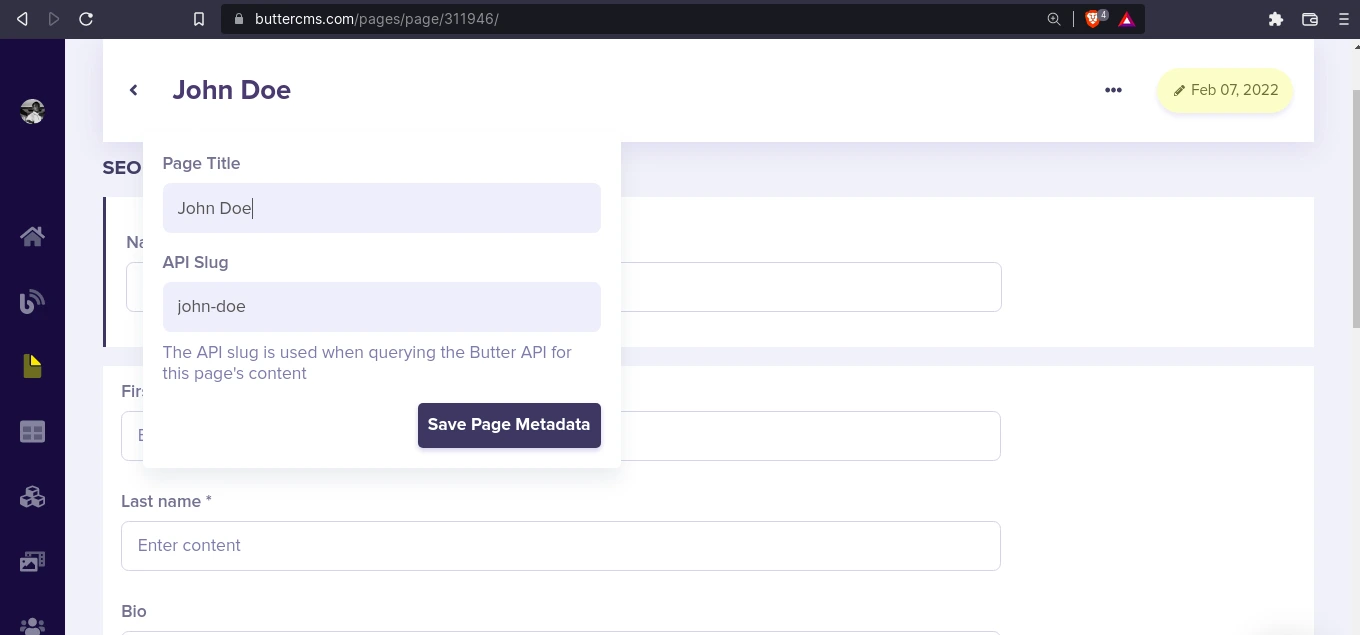Viewport: 1360px width, 635px height.
Task: Click the Save Page Metadata button
Action: [509, 425]
